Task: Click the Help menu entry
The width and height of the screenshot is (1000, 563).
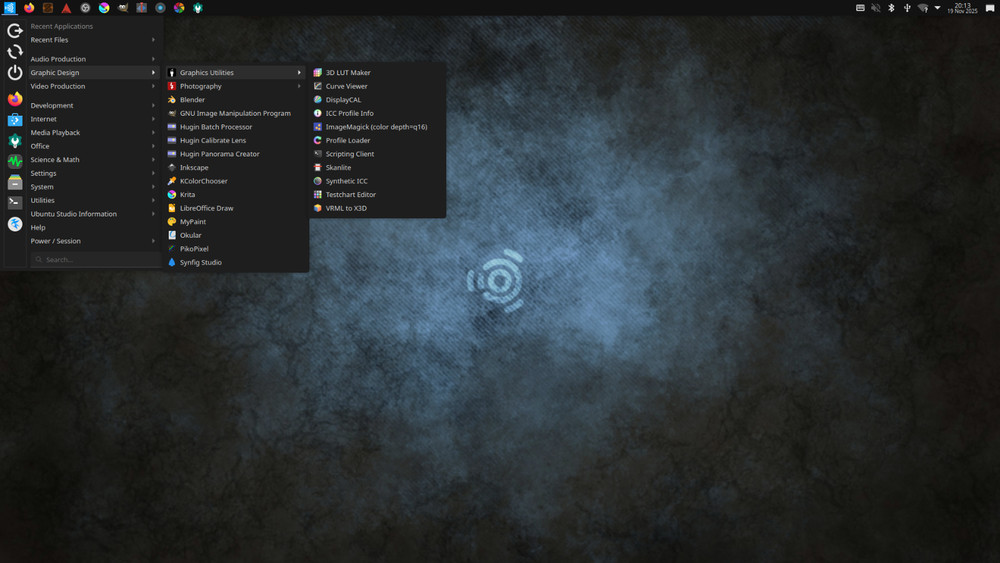Action: [x=93, y=228]
